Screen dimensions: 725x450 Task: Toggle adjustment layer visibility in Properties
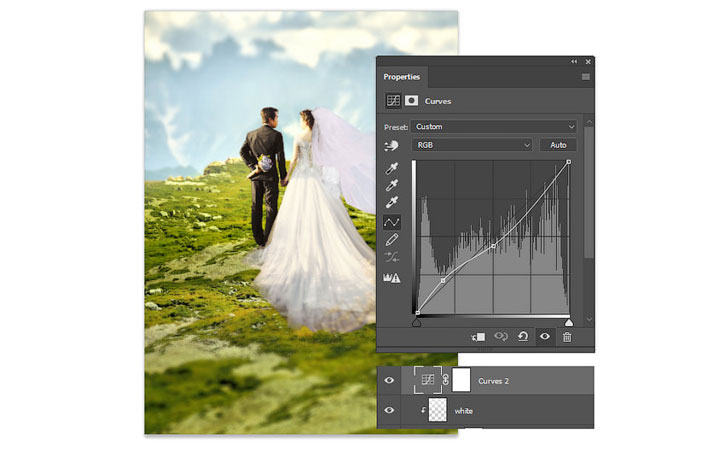pyautogui.click(x=545, y=337)
